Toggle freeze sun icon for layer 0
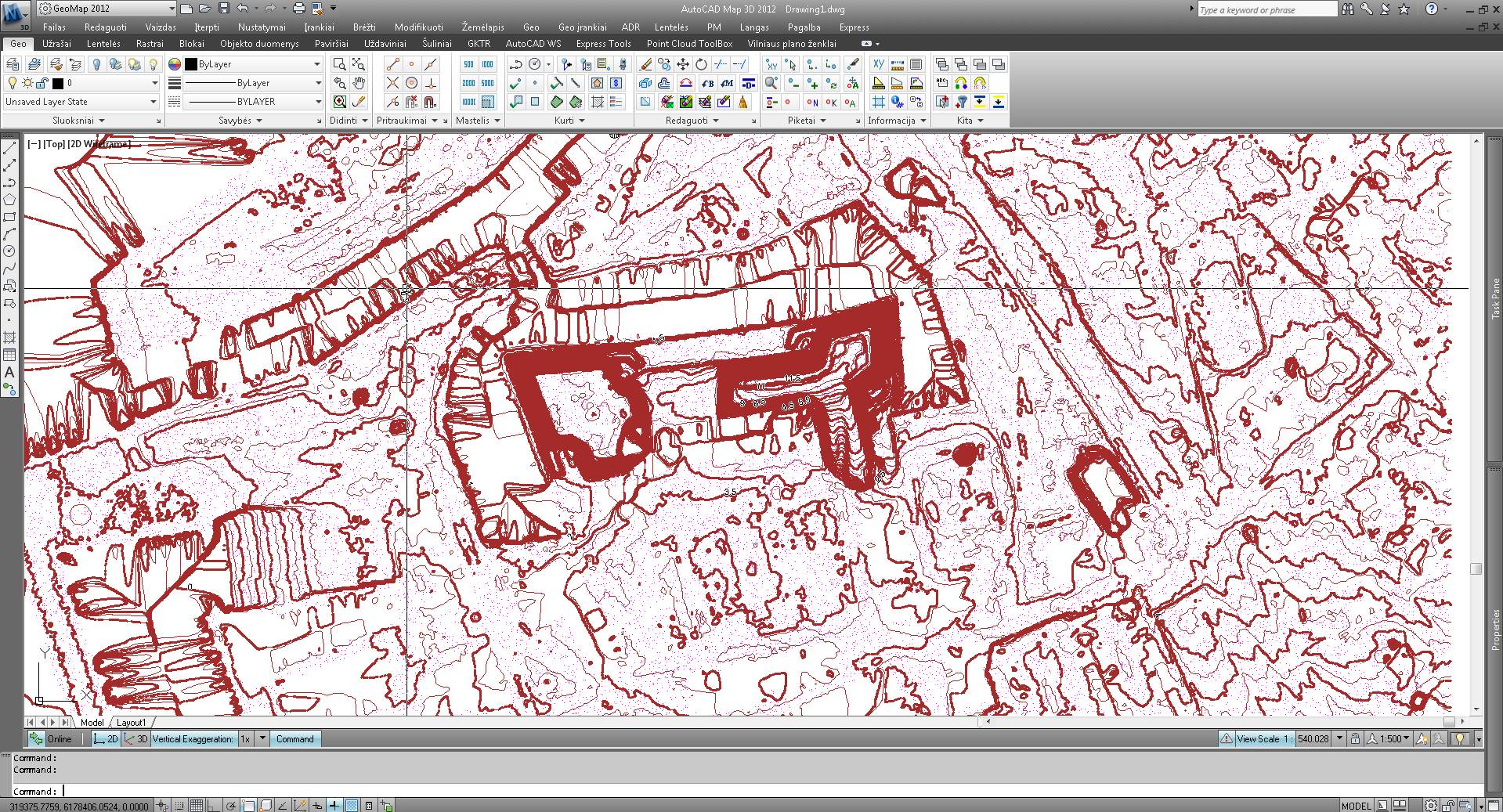The width and height of the screenshot is (1503, 812). coord(27,83)
